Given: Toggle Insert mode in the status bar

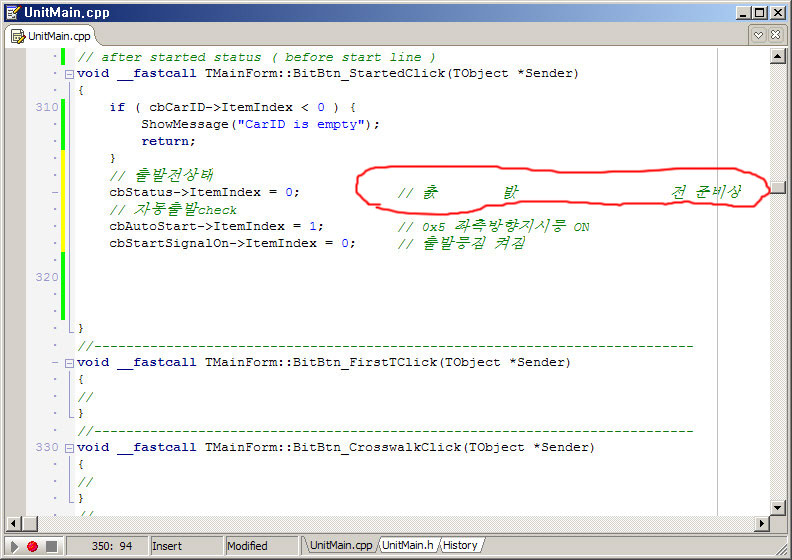Looking at the screenshot, I should [185, 546].
